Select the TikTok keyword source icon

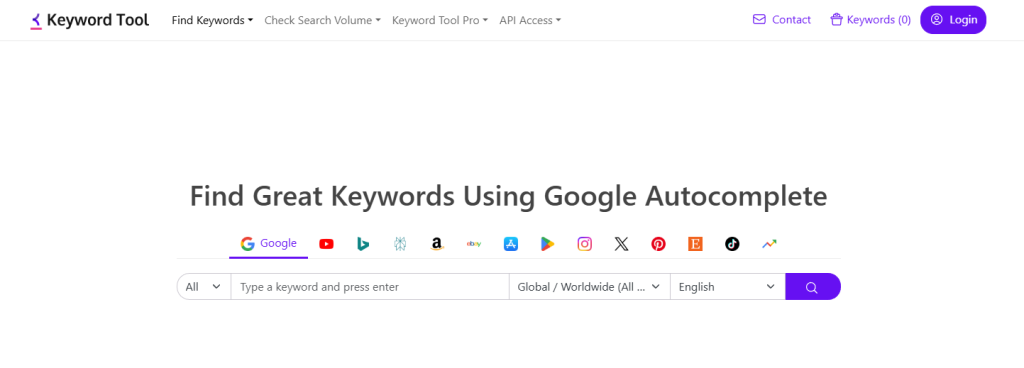[732, 244]
